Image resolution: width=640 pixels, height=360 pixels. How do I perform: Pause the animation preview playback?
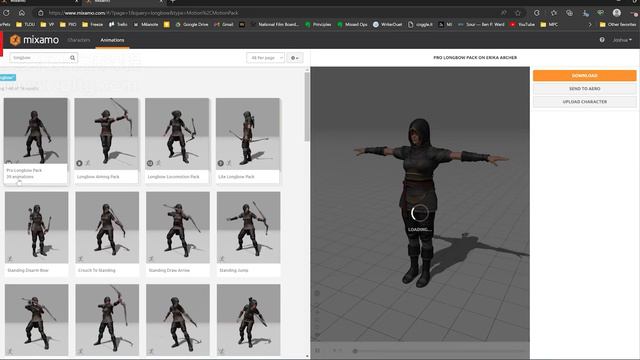pyautogui.click(x=318, y=351)
